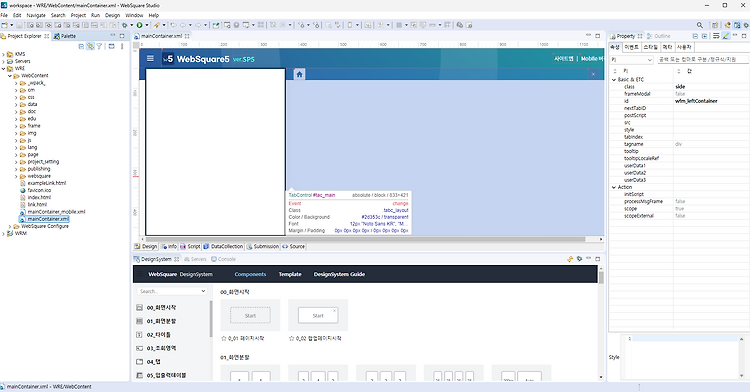
Task: Select the WebSquare perspective icon at top right
Action: pos(738,25)
